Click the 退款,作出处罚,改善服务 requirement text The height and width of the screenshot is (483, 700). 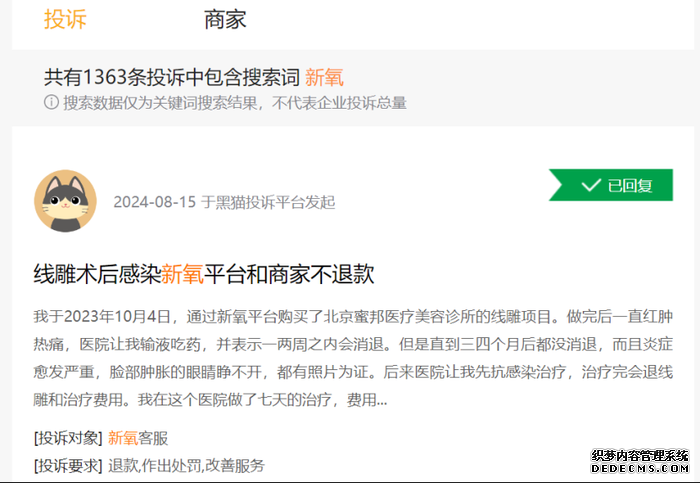point(186,466)
